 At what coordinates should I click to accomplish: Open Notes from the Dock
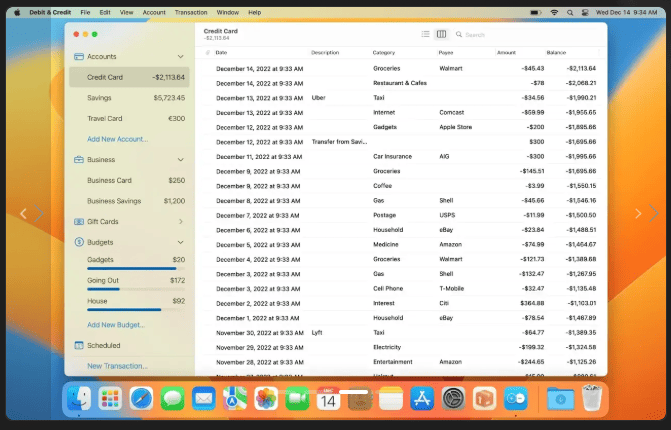click(x=391, y=399)
